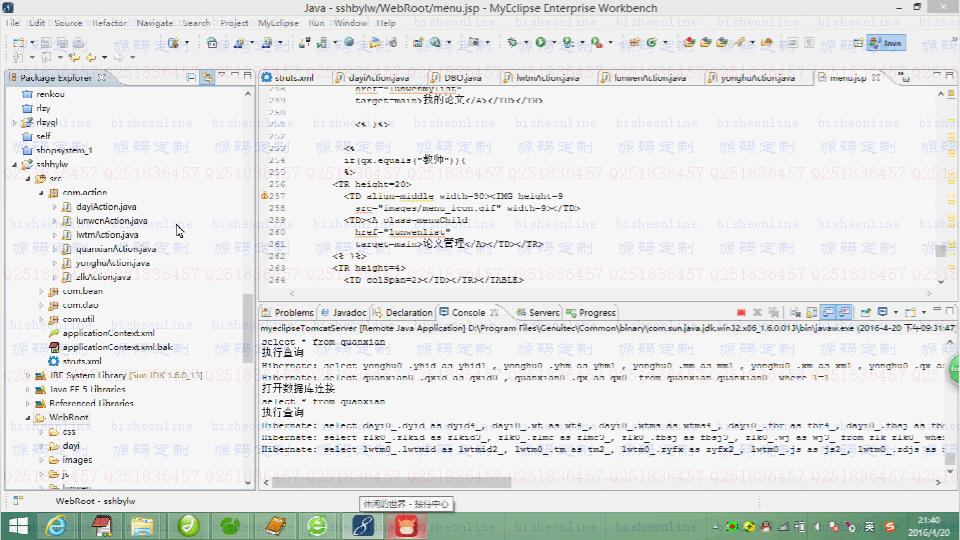The image size is (960, 540).
Task: Open the Window menu
Action: (x=350, y=23)
